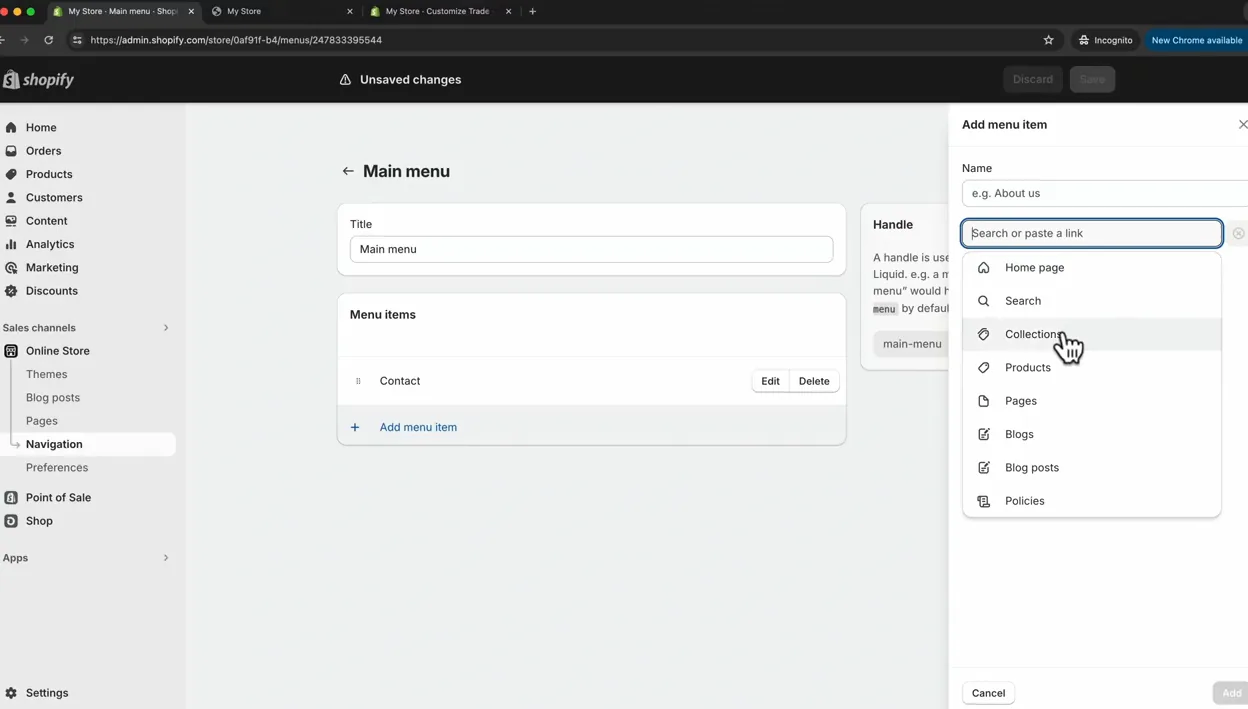Switch to My Store Customize Trade tab
Screen dimensions: 1248x709
click(438, 11)
